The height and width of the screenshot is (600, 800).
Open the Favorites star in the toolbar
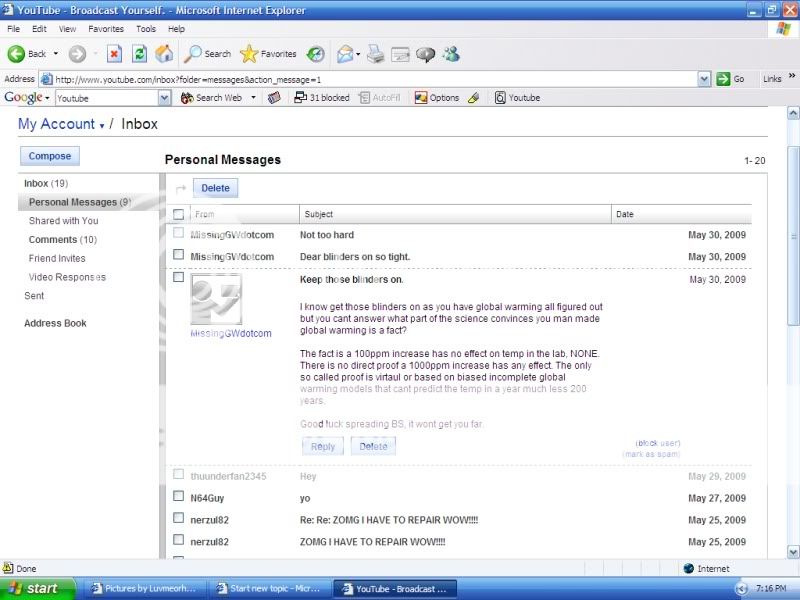(248, 54)
